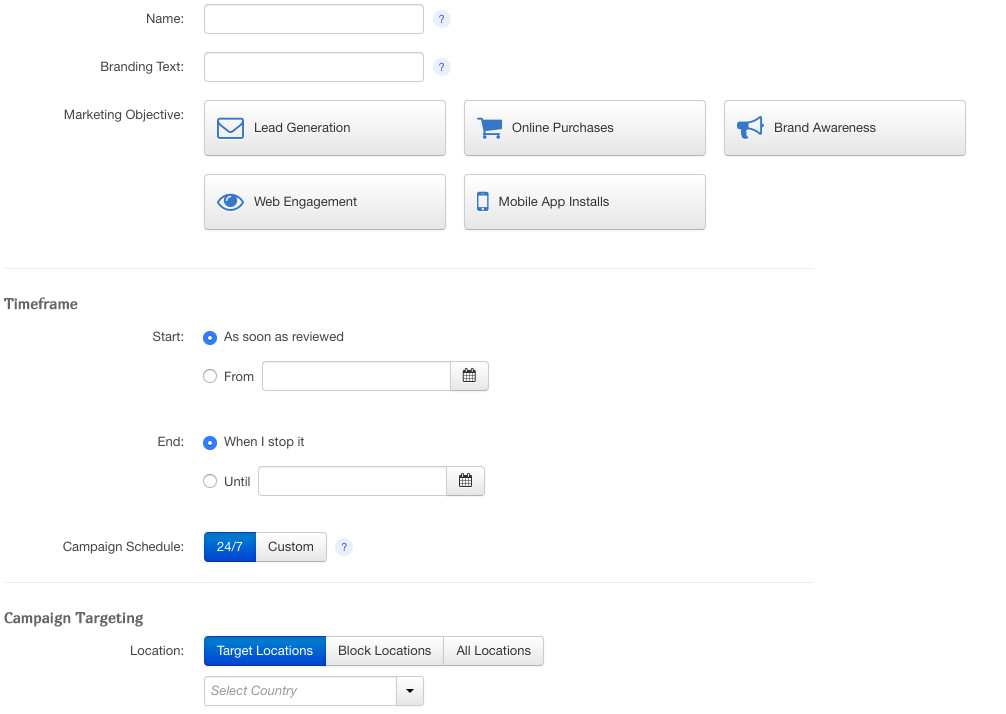Select Mobile App Installs objective
1006x714 pixels.
pos(584,202)
